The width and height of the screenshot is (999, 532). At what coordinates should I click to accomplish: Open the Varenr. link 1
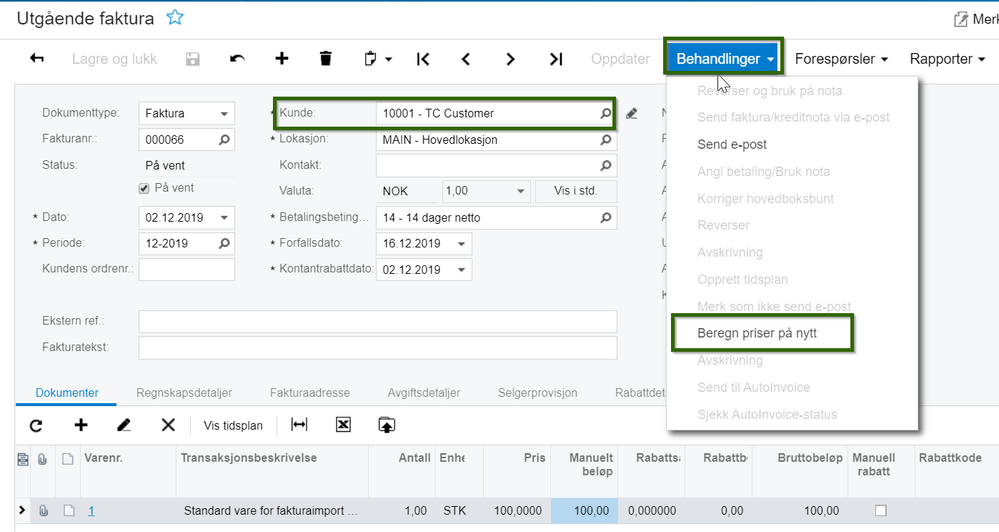(91, 511)
